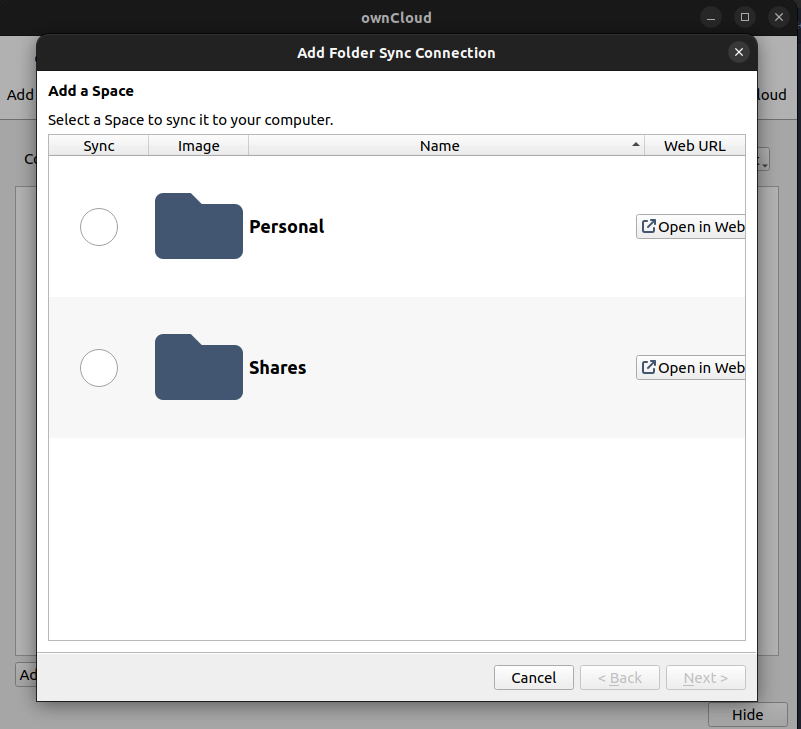Hide the ownCloud main window
The height and width of the screenshot is (729, 801).
pyautogui.click(x=747, y=714)
